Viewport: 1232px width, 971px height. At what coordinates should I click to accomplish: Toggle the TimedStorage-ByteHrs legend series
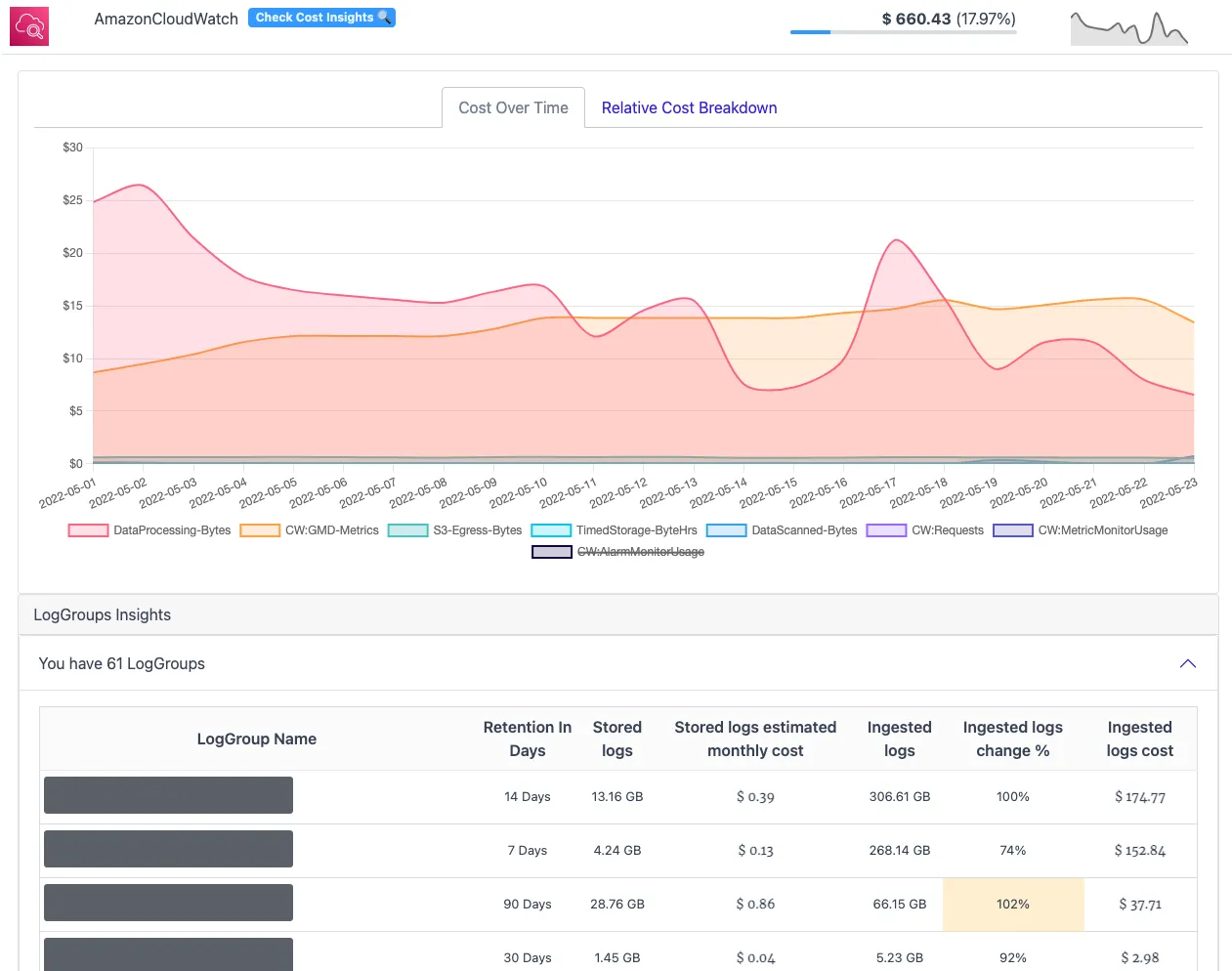click(x=615, y=530)
